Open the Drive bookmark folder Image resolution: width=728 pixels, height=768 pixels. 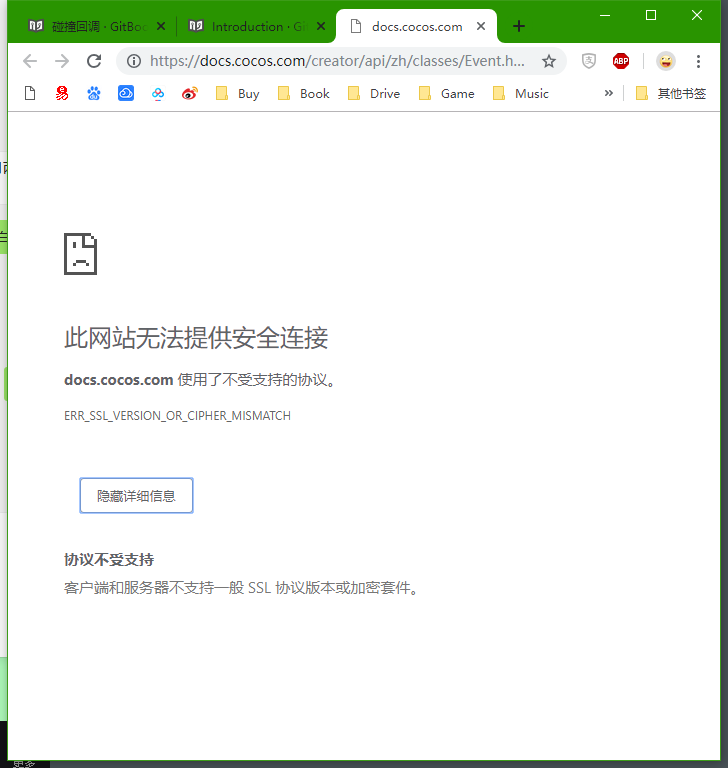(374, 93)
